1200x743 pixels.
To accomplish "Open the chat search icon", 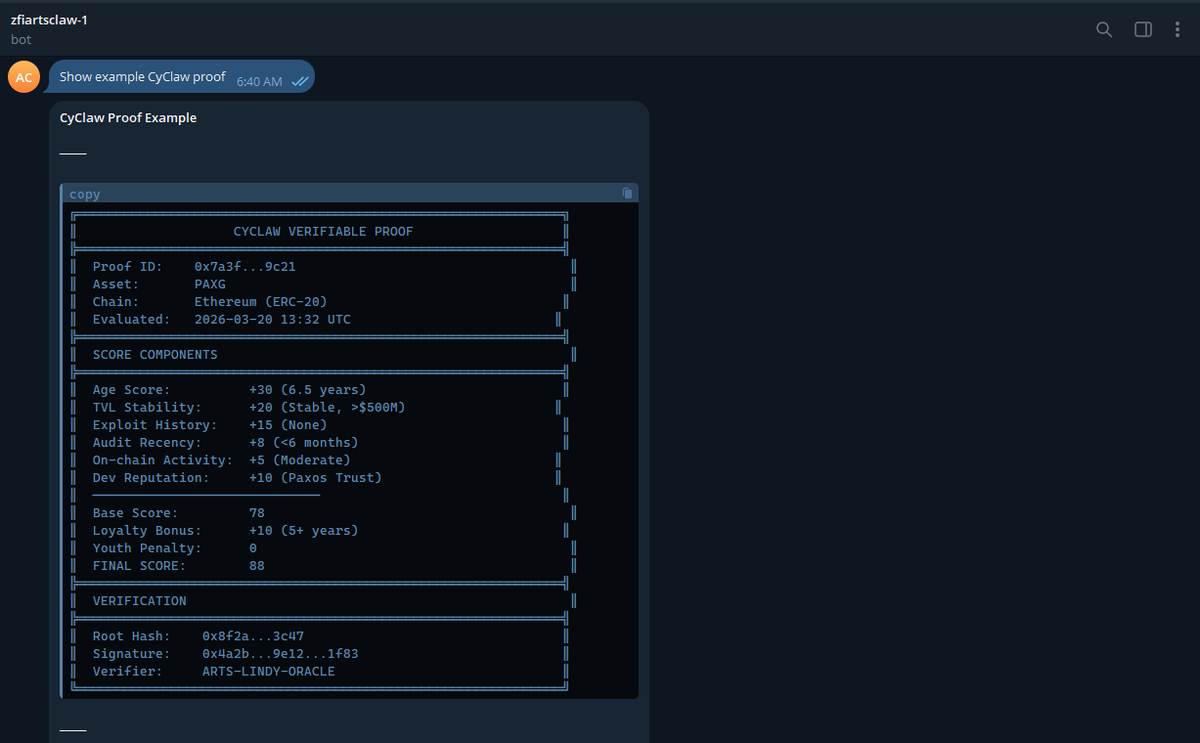I will pyautogui.click(x=1104, y=29).
